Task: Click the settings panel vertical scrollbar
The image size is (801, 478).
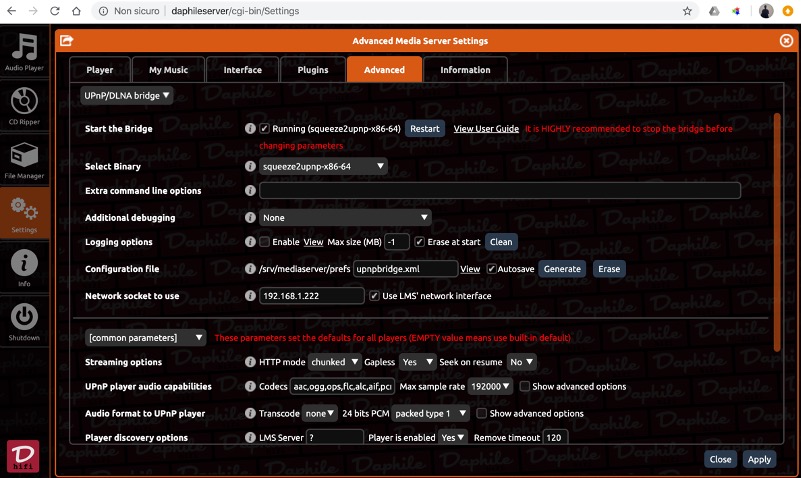Action: click(x=777, y=232)
